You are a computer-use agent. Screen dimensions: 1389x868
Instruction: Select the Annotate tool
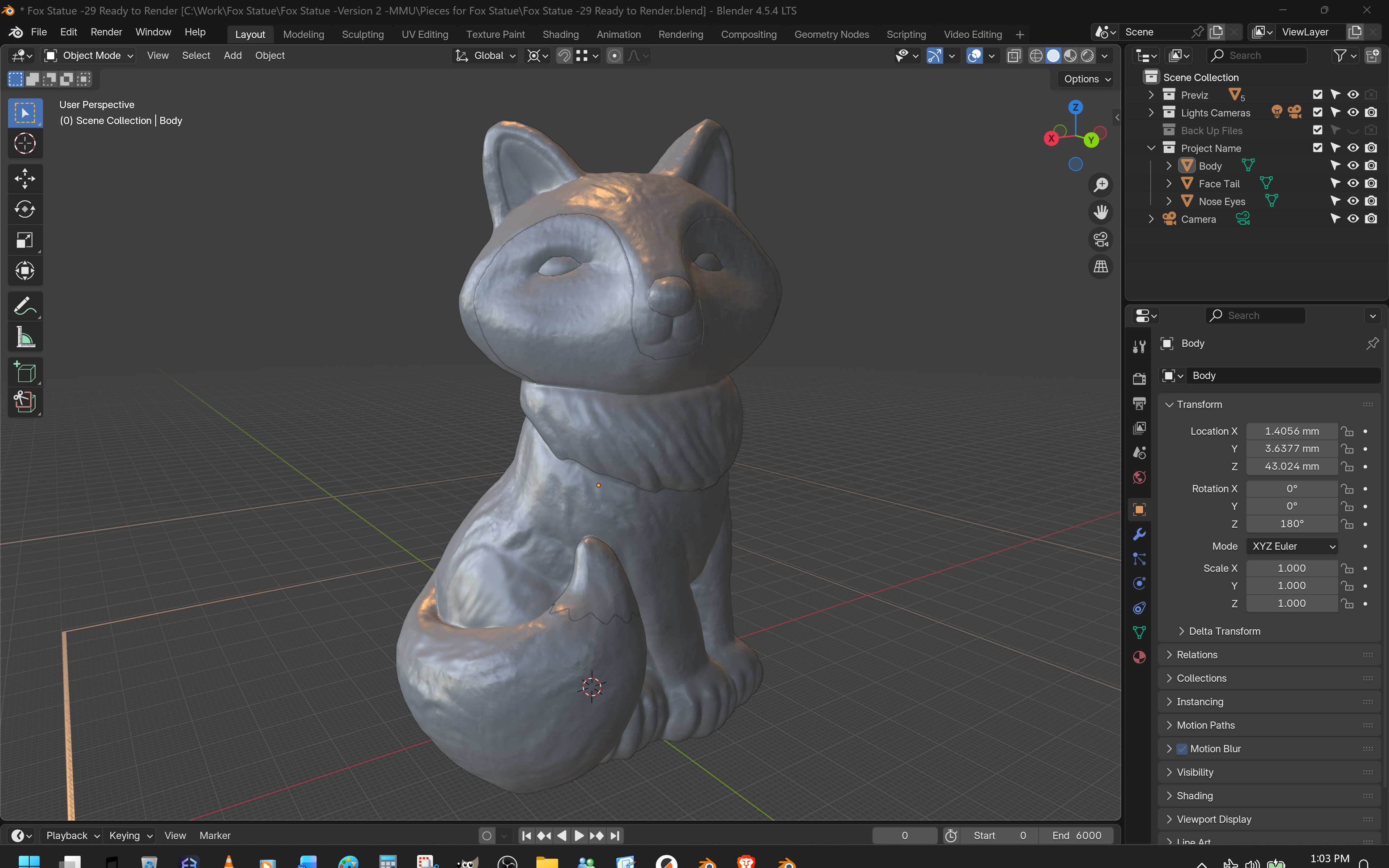click(25, 306)
